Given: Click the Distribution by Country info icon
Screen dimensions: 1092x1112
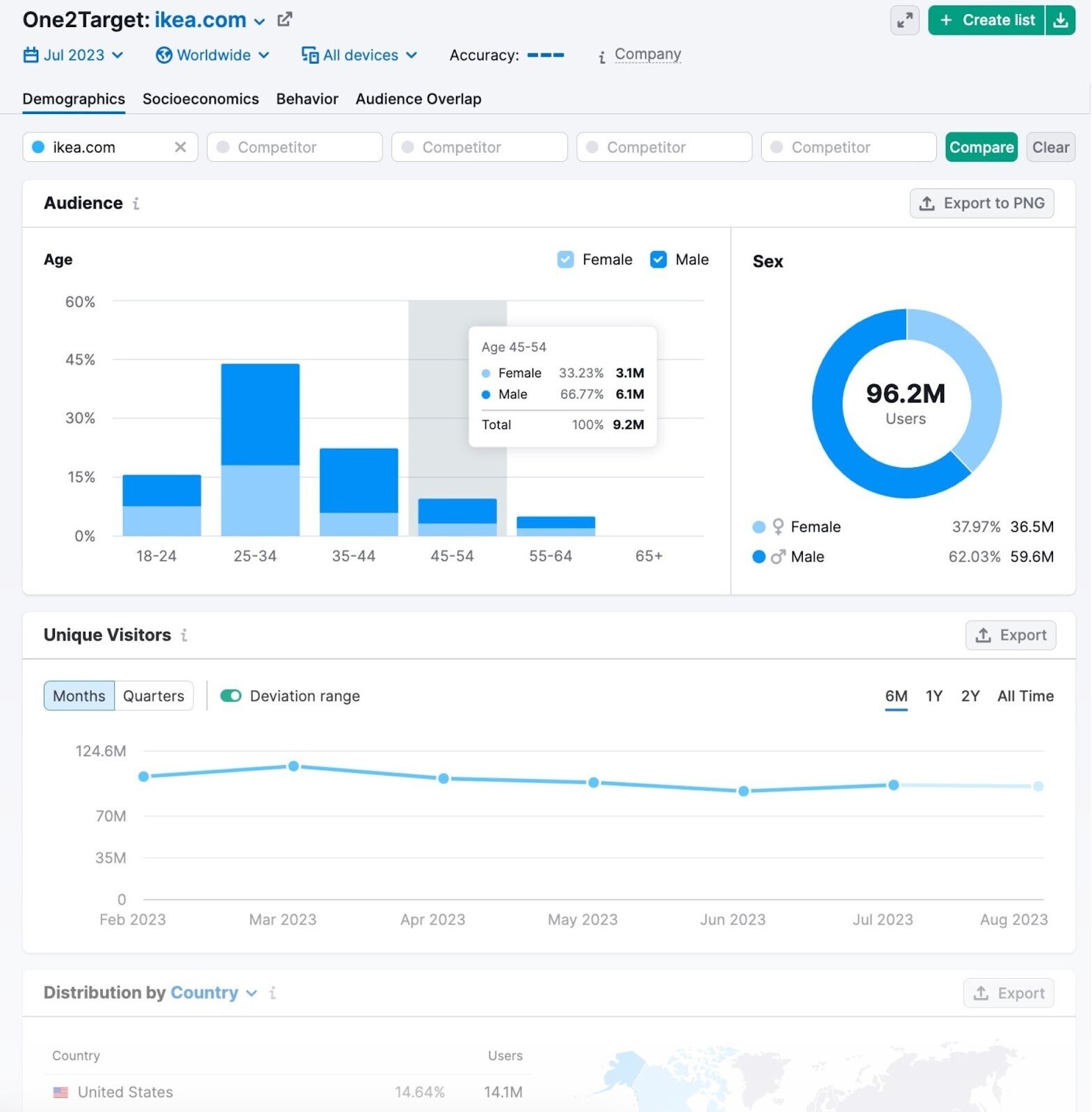Looking at the screenshot, I should [x=272, y=993].
